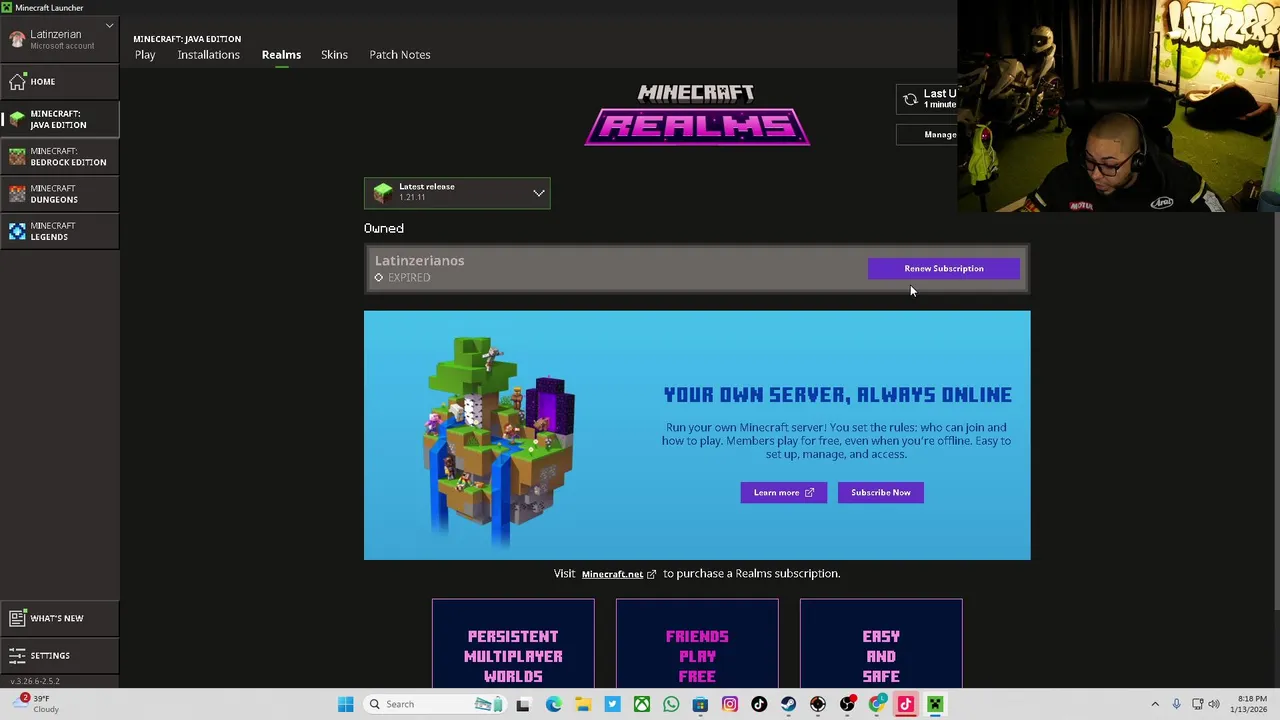Open the weather widget showing 39°F
Screen dimensions: 1280x720
(x=36, y=704)
